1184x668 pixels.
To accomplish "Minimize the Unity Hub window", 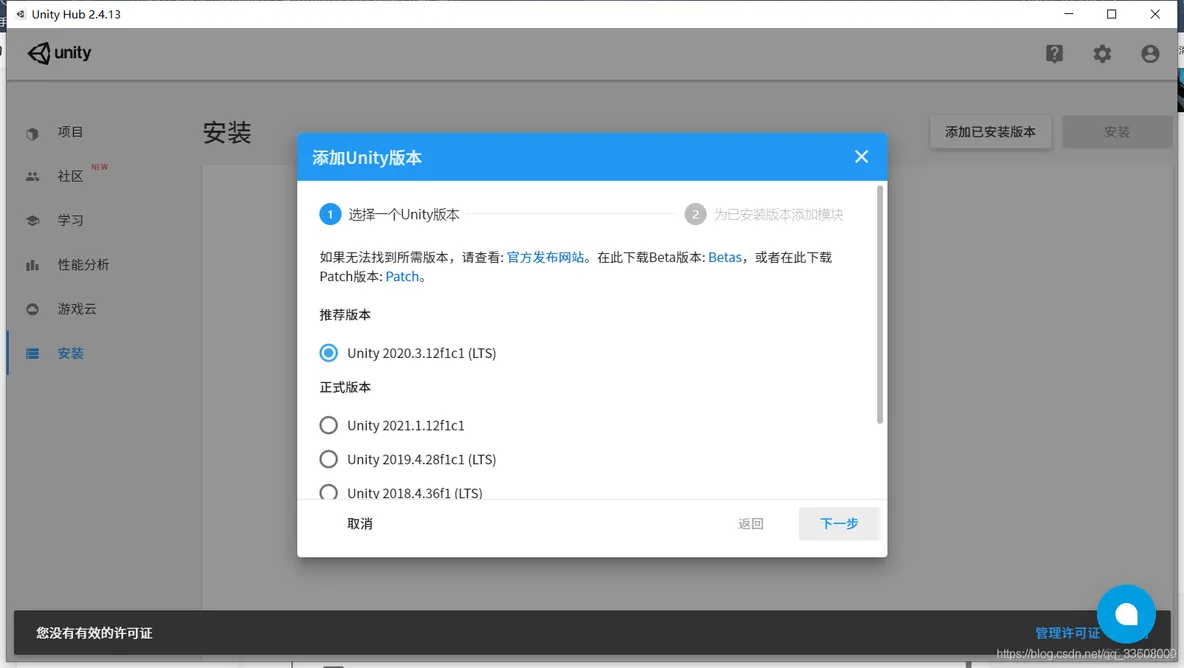I will (x=1068, y=14).
